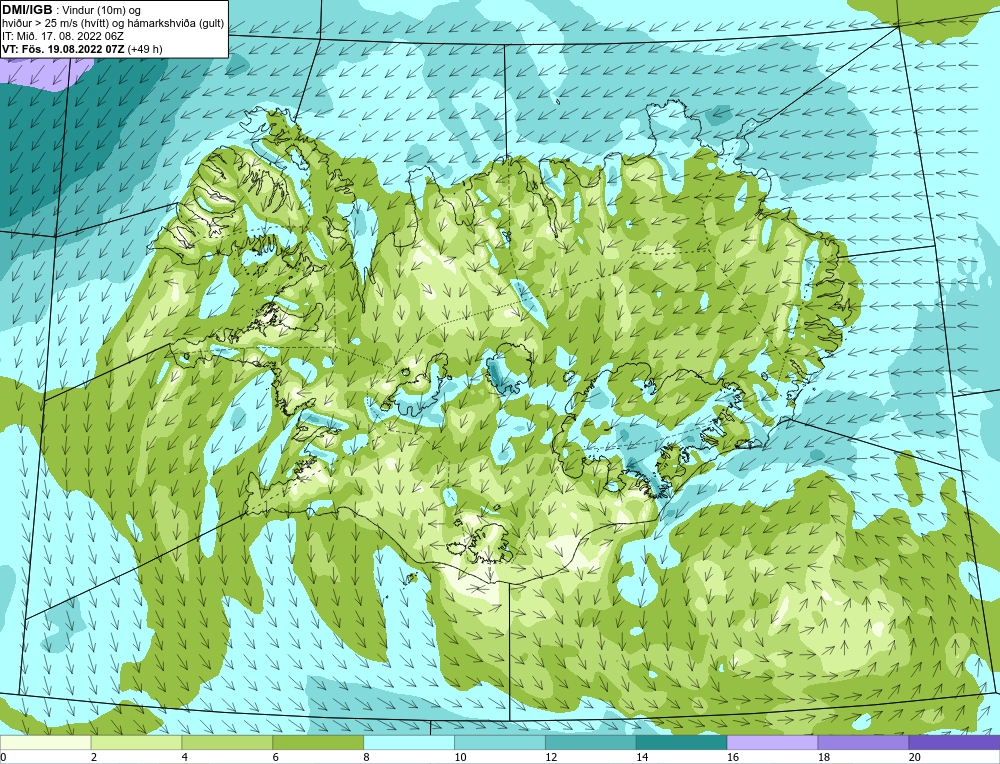
Task: Click the valid time 'VT: Fös. 19.08.2022 07Z (+49 h)'
Action: pos(82,48)
